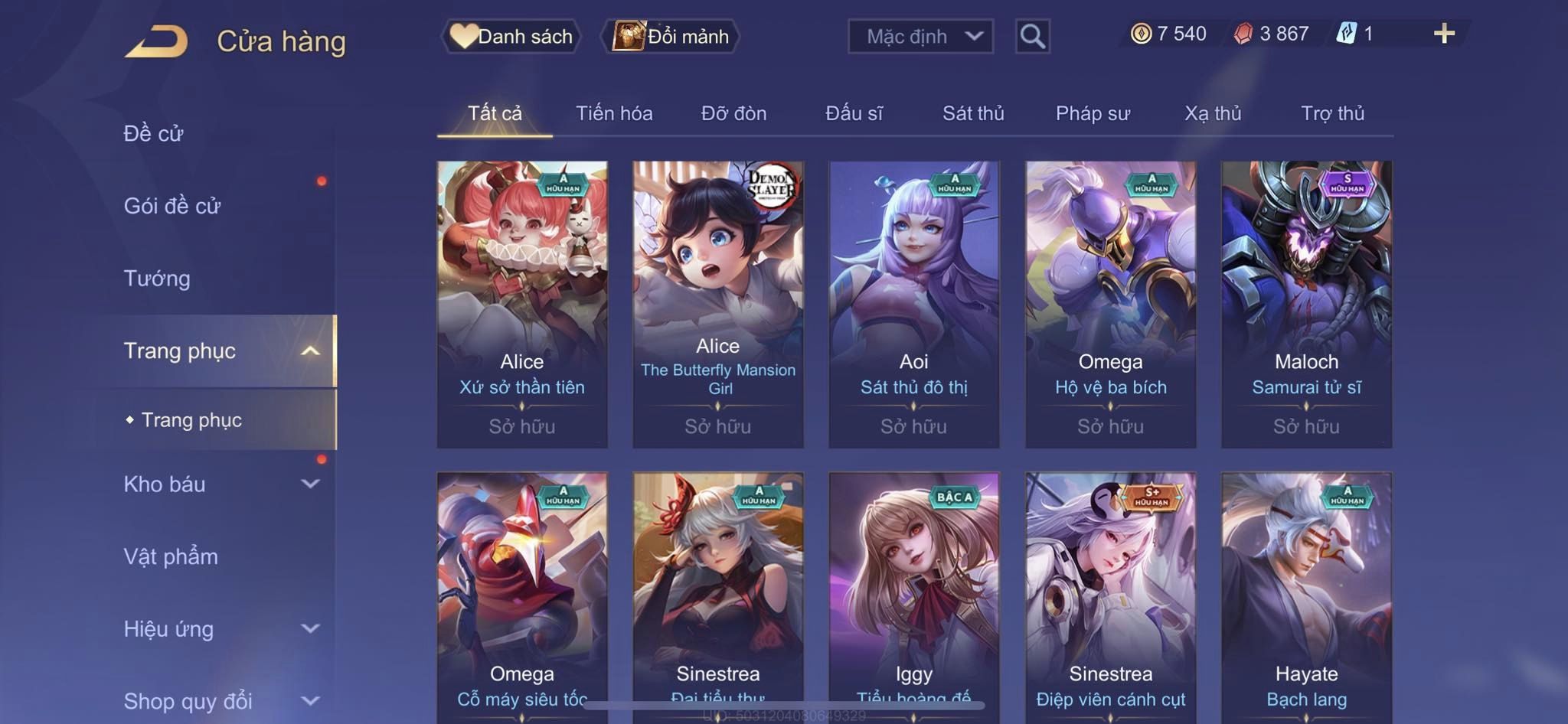Switch to the Sát thủ tab
Screen dimensions: 1568x724
click(973, 113)
